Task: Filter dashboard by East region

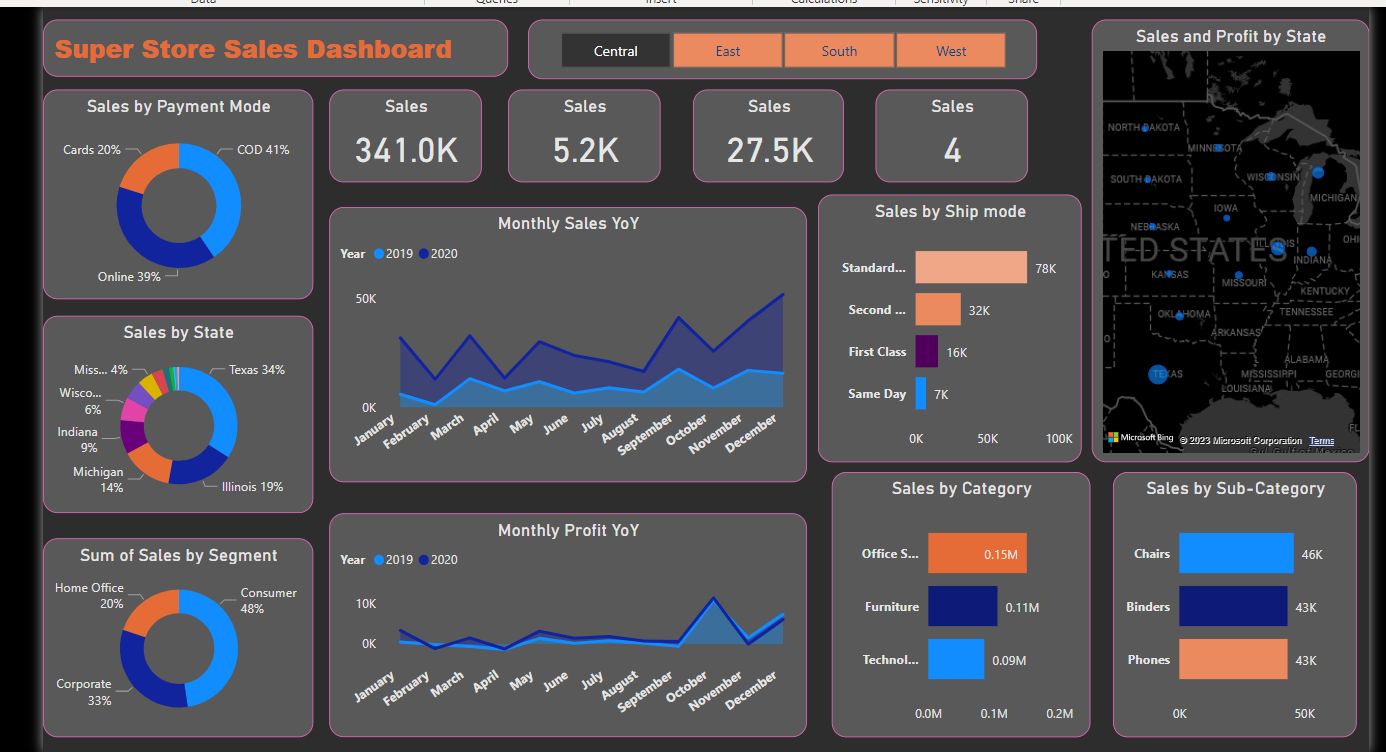Action: (728, 51)
